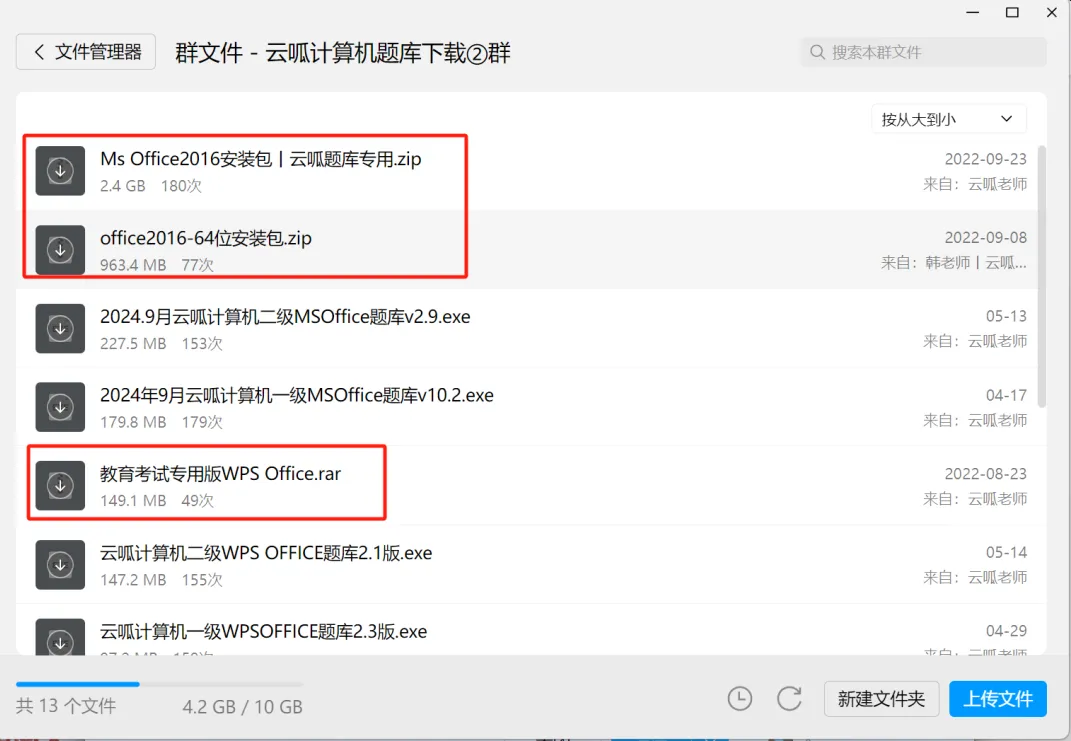Click the date 05-13
1071x741 pixels.
(x=1006, y=316)
